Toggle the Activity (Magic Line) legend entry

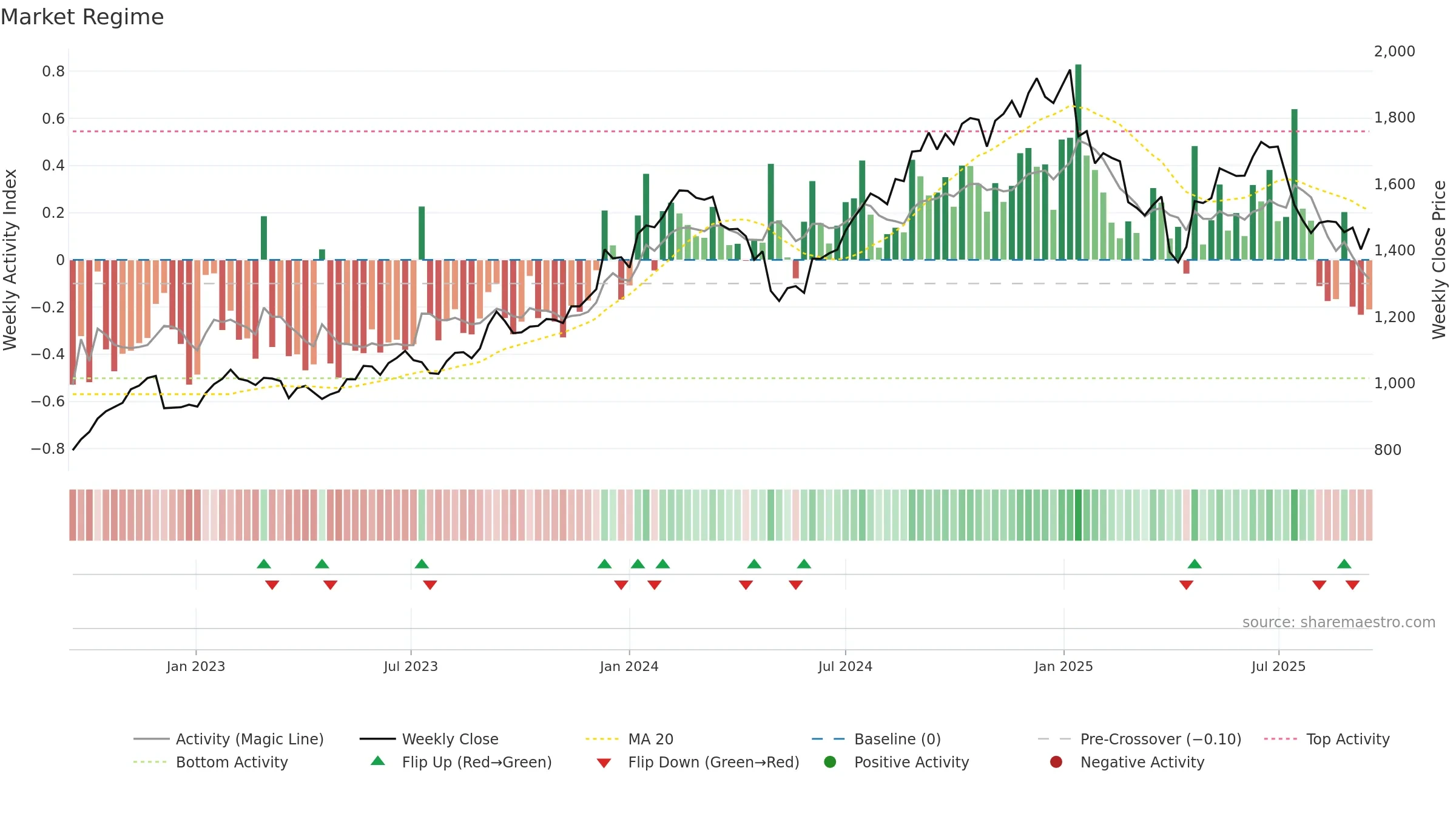pyautogui.click(x=229, y=739)
